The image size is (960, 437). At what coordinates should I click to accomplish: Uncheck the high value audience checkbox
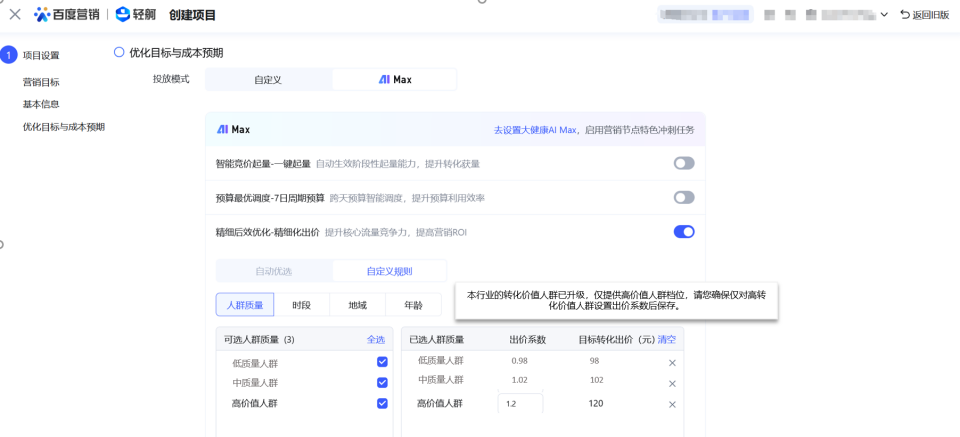click(x=382, y=404)
